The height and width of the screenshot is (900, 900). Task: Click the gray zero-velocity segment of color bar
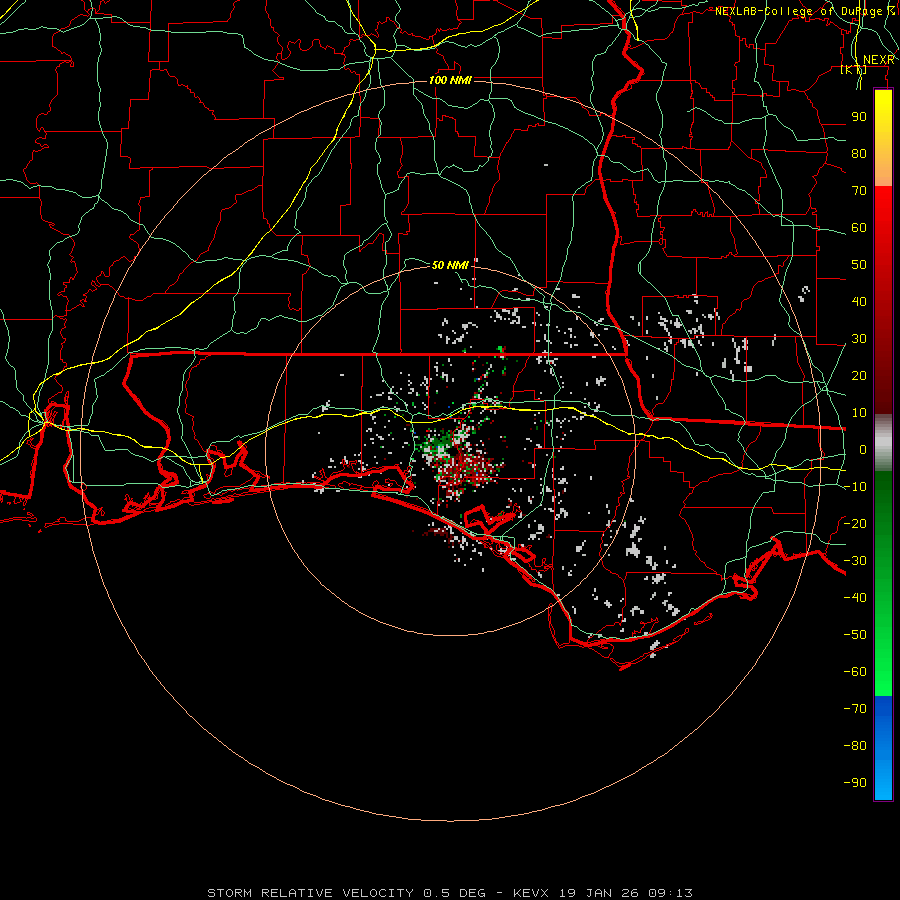[x=883, y=443]
